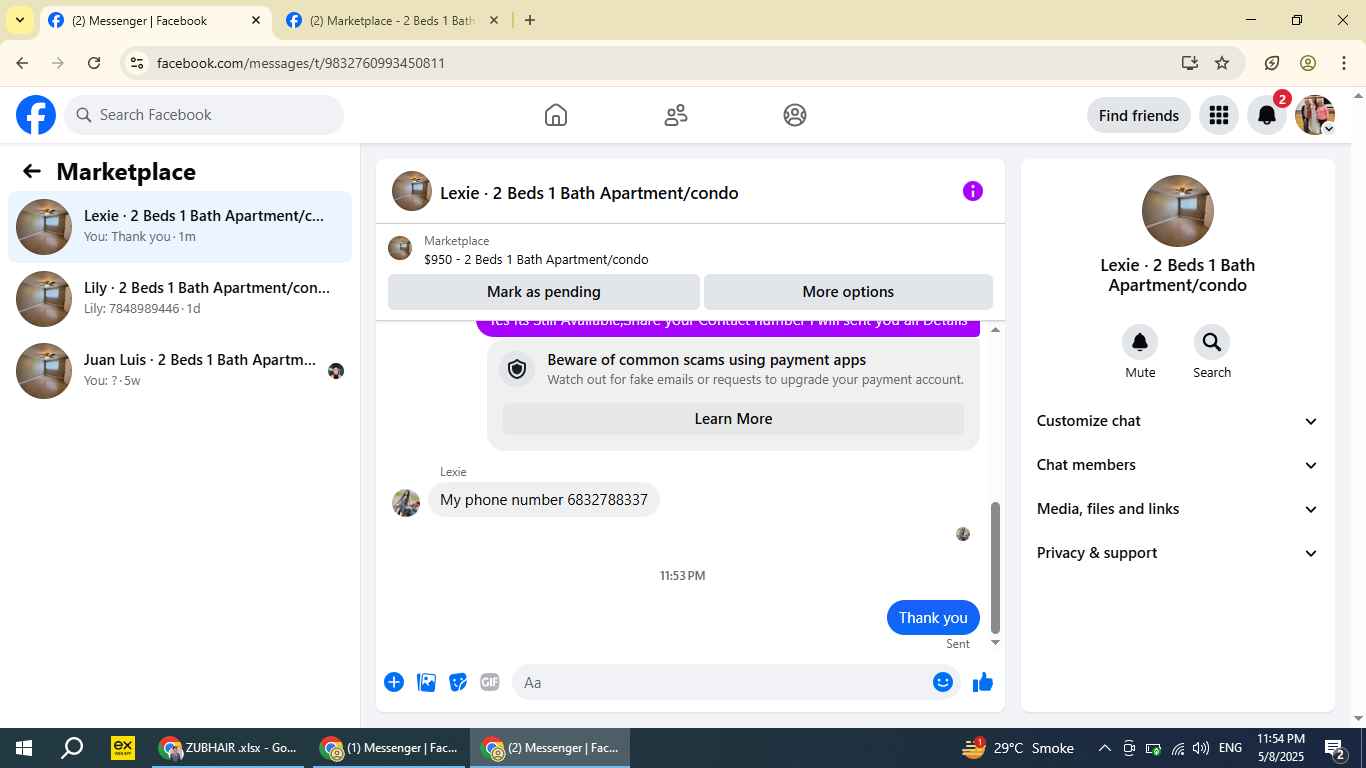Switch to the Messenger | Facebook tab
The width and height of the screenshot is (1366, 768).
pos(155,20)
